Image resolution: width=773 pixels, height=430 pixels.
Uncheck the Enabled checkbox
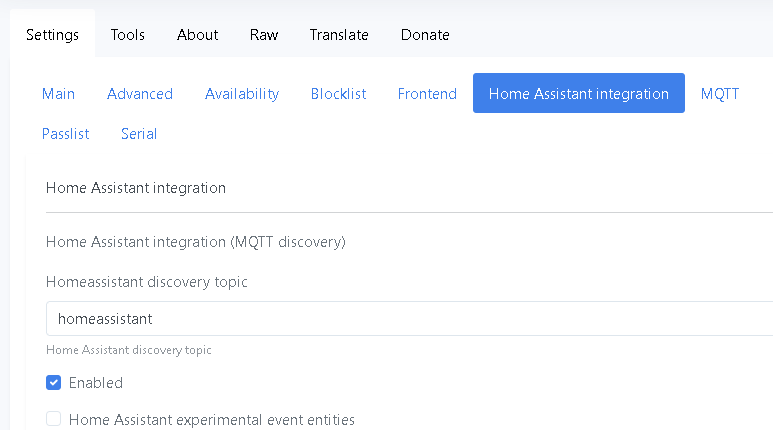click(54, 383)
